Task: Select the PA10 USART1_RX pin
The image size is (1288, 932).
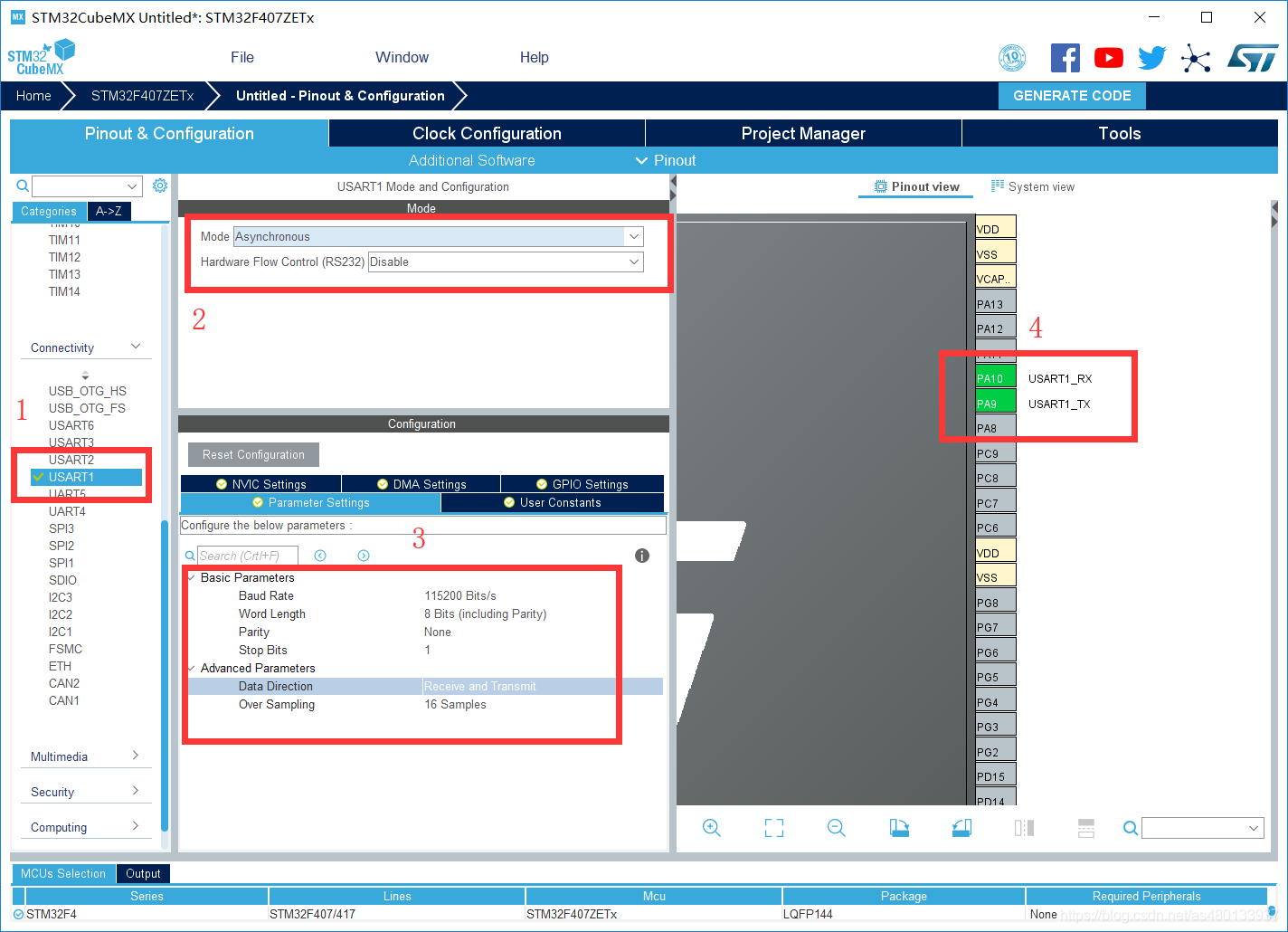Action: point(996,378)
